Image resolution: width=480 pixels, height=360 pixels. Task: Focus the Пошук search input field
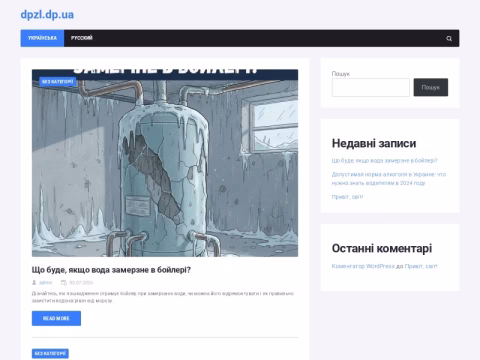click(371, 87)
